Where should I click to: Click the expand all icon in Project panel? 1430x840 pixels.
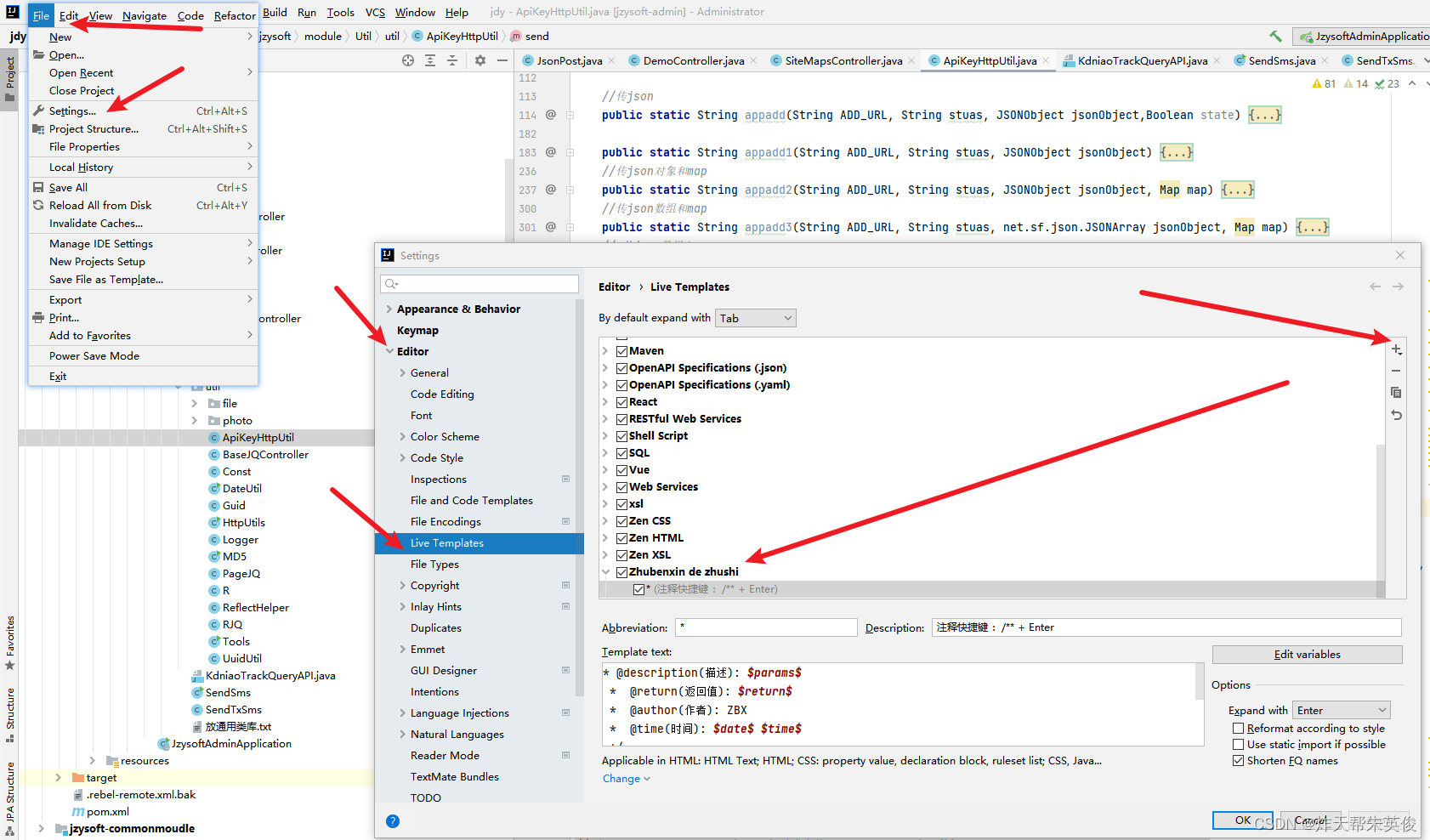(430, 60)
